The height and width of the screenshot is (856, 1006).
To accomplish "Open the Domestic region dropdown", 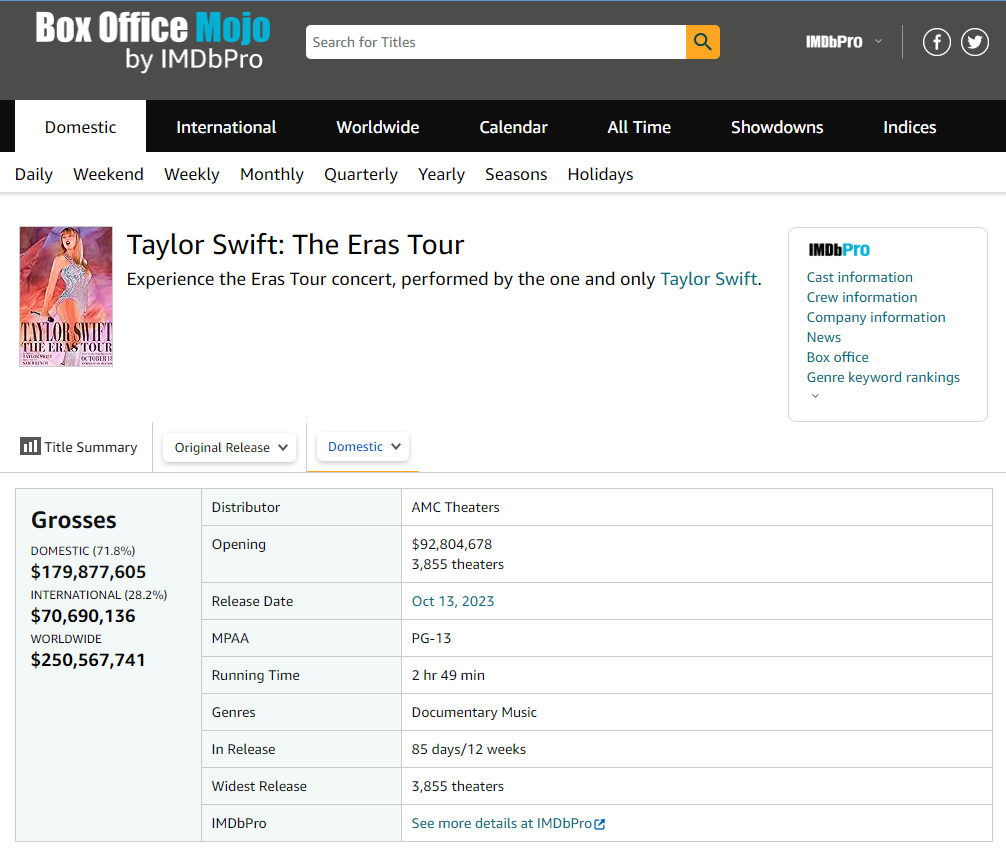I will point(365,446).
